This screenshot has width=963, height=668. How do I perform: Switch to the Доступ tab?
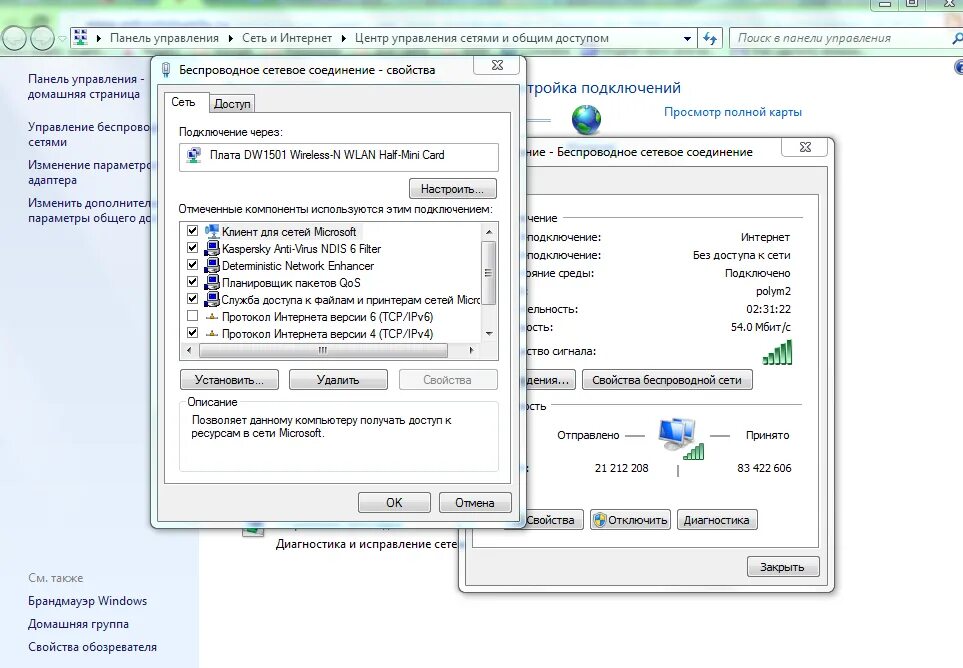(x=232, y=104)
